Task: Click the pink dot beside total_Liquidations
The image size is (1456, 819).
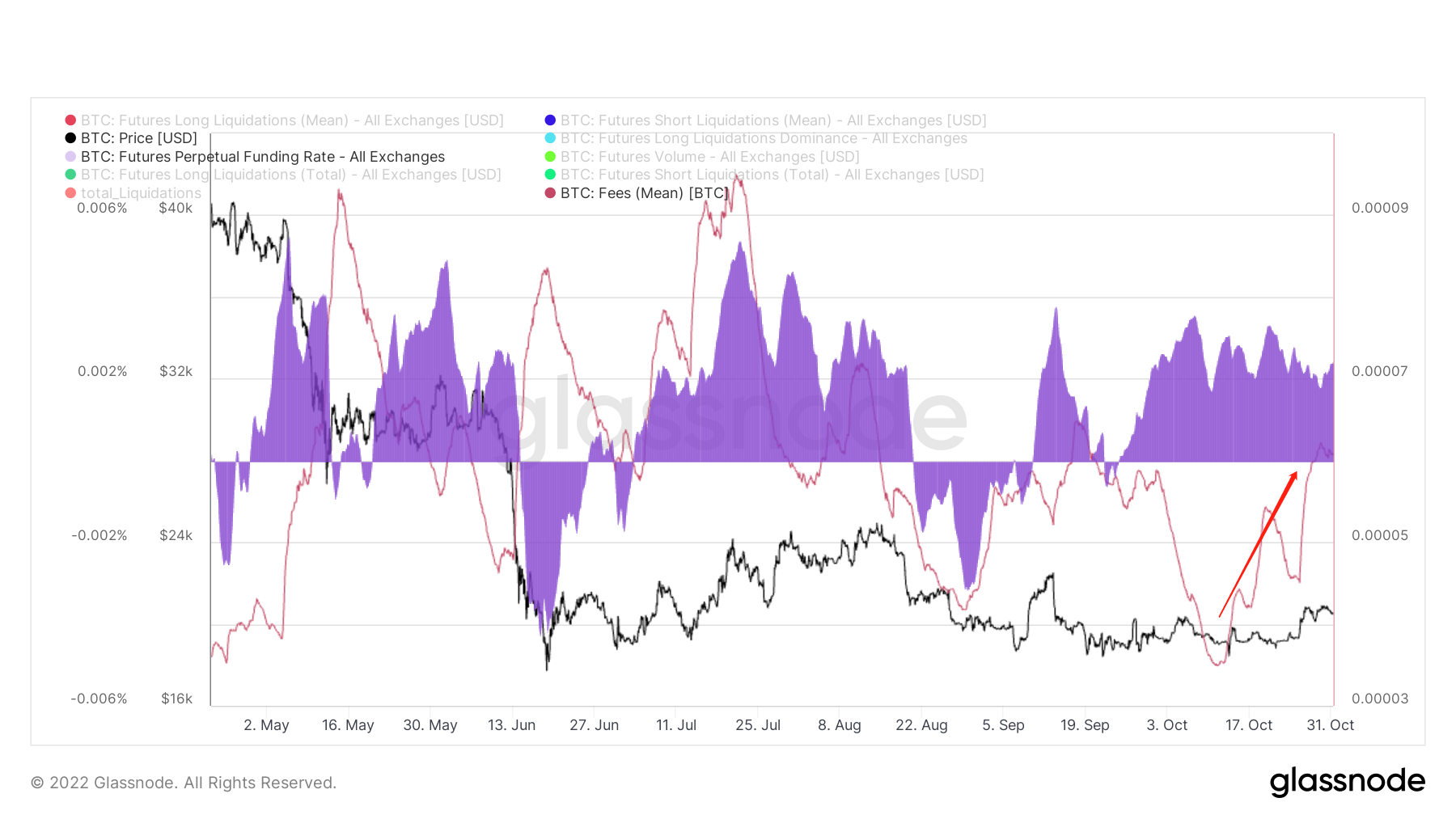Action: 70,193
